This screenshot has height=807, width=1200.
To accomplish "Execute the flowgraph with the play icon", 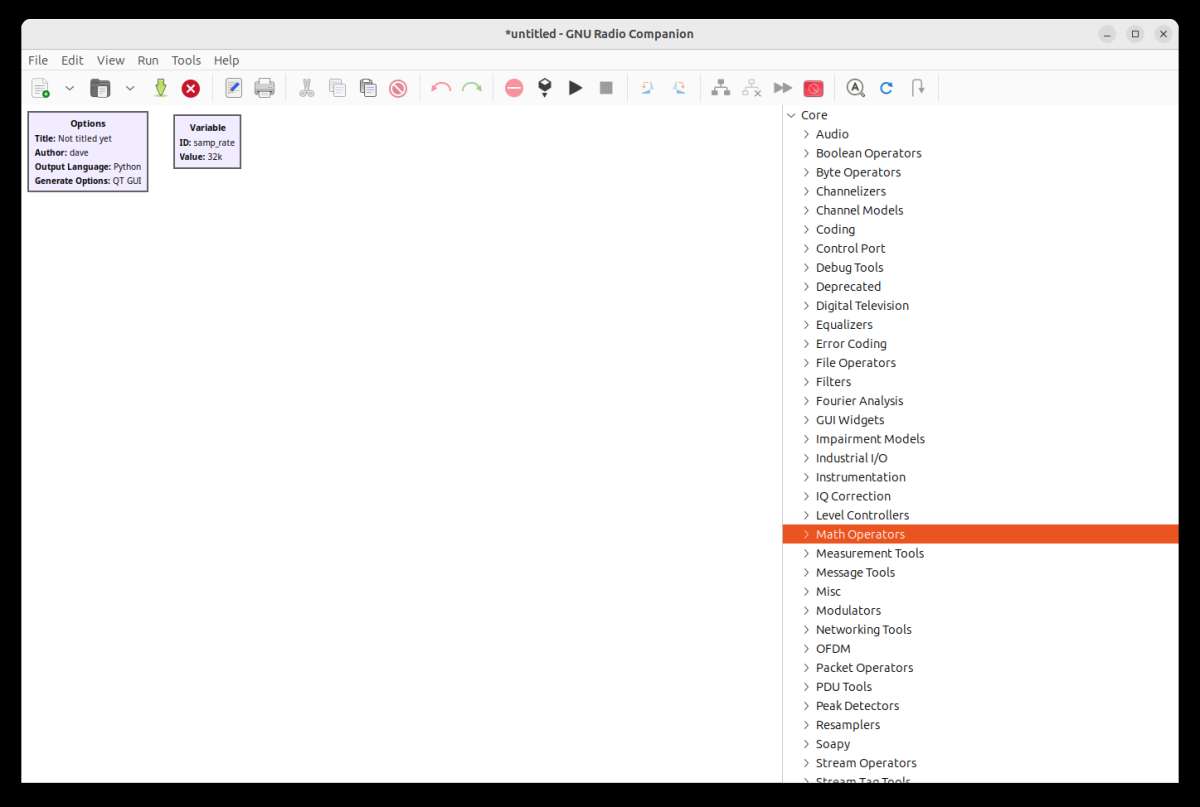I will coord(575,88).
